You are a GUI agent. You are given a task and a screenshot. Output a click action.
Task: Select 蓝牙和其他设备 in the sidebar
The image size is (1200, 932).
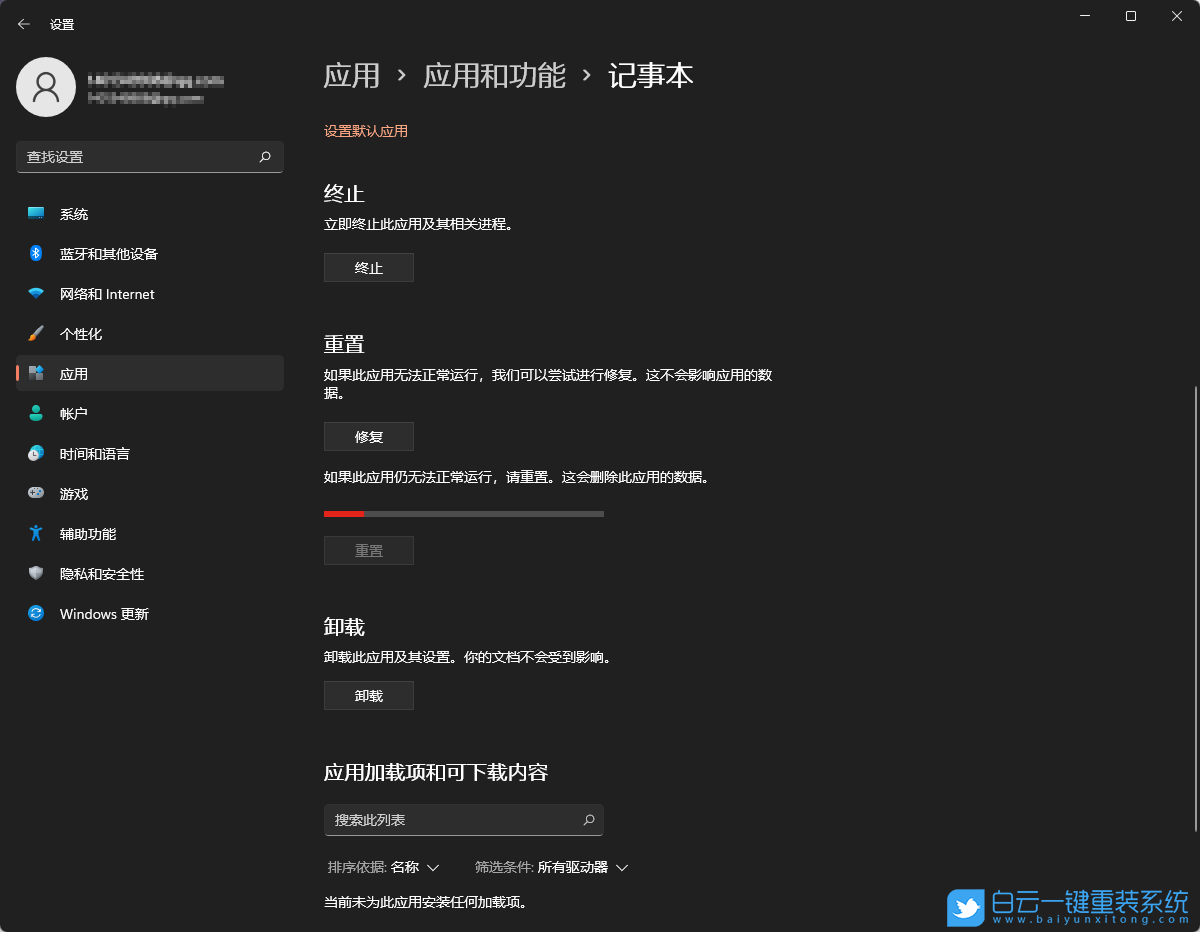(x=110, y=253)
